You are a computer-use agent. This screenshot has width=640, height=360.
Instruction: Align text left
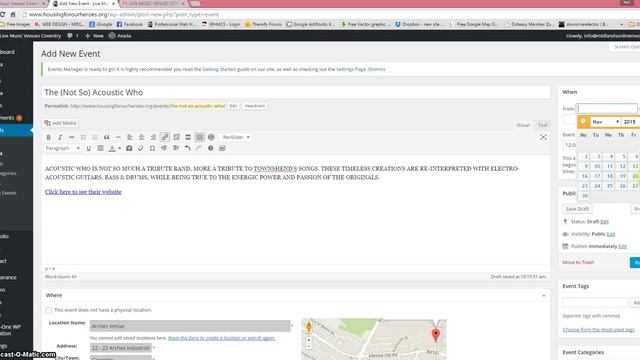coord(130,137)
